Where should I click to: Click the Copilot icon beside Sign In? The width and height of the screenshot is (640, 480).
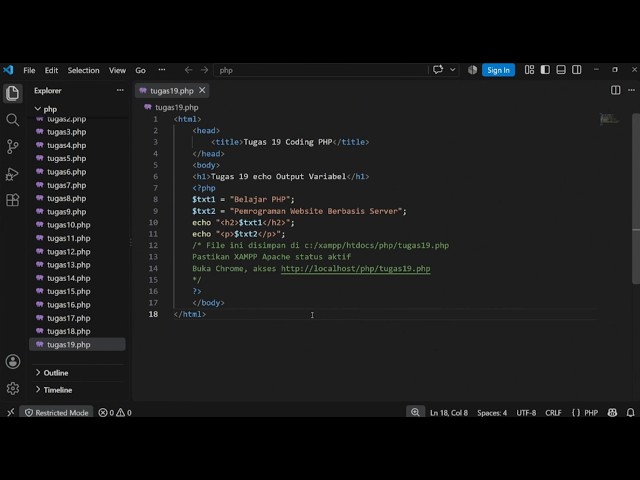[x=472, y=70]
